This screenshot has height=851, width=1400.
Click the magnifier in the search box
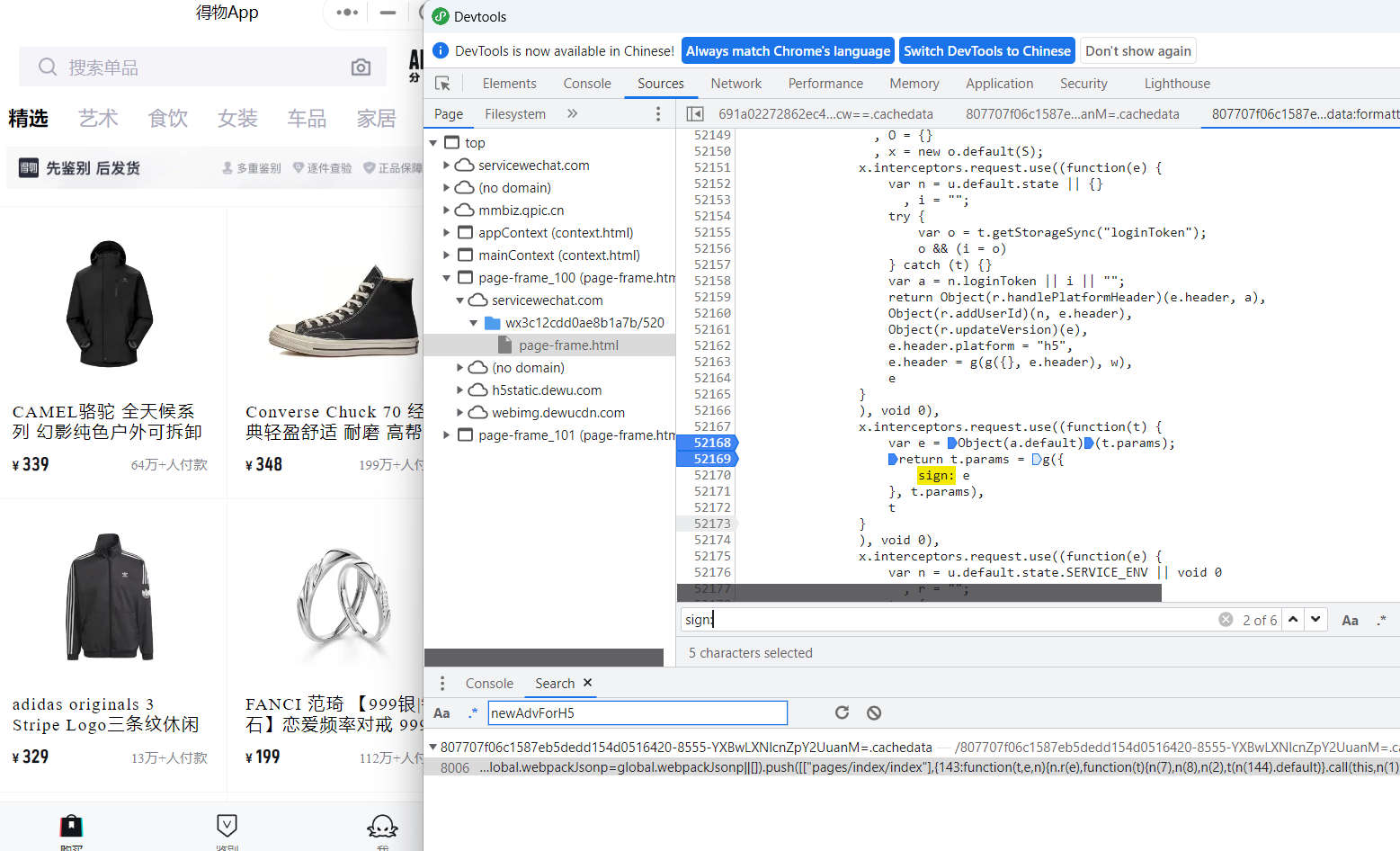pyautogui.click(x=47, y=67)
